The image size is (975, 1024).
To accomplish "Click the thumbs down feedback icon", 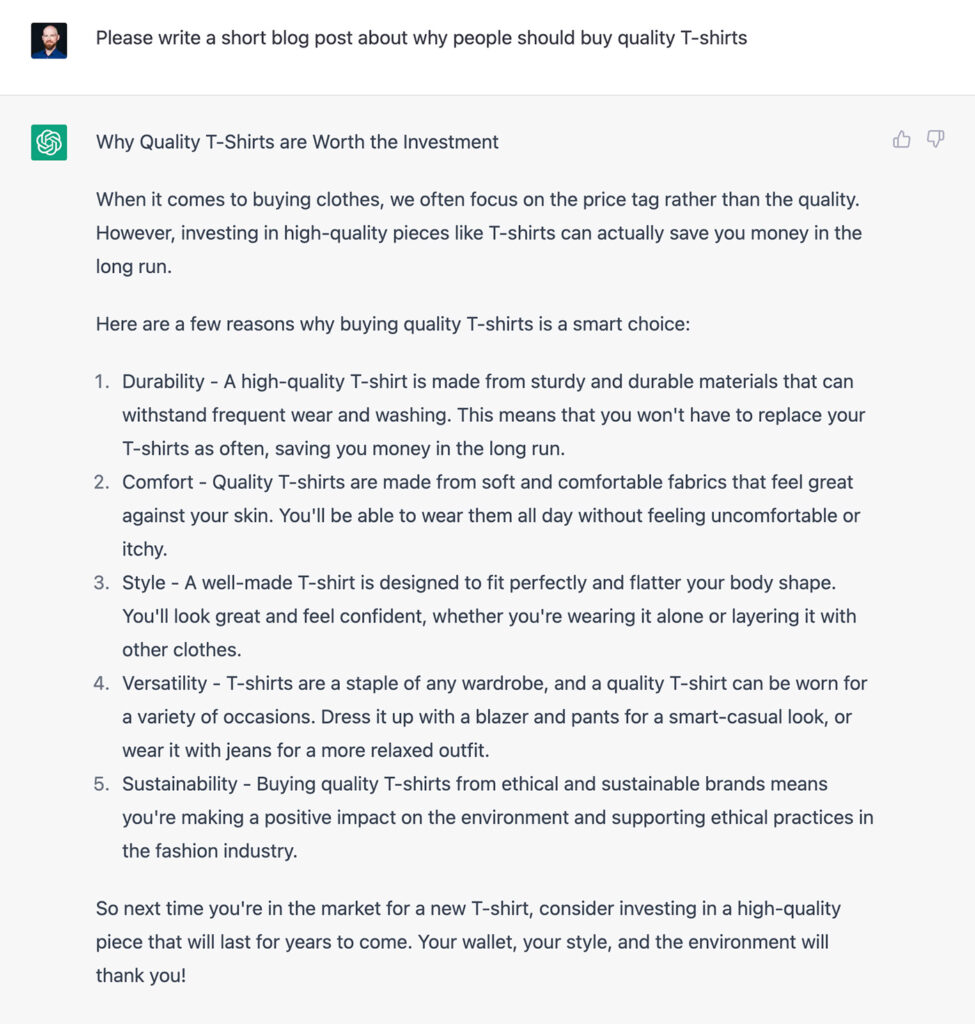I will pos(935,139).
